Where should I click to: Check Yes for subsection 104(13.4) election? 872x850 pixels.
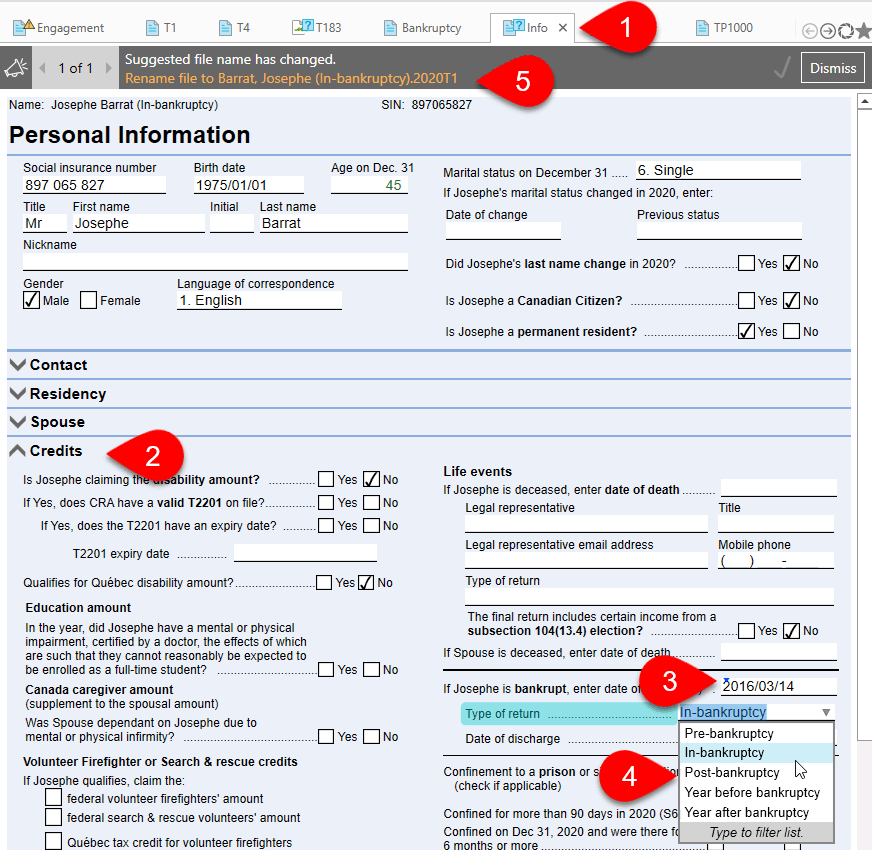point(746,631)
